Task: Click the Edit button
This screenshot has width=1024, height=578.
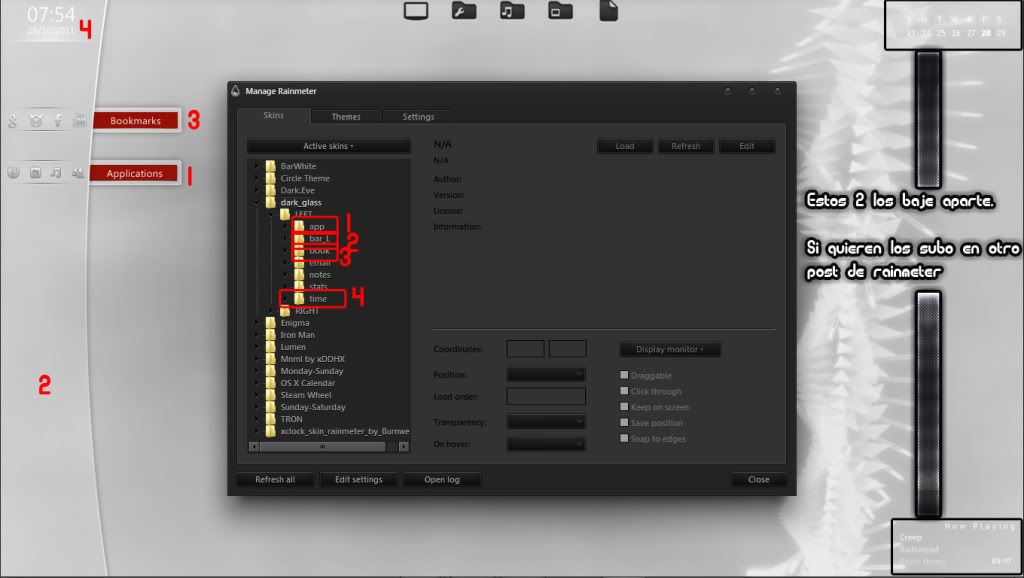Action: pyautogui.click(x=747, y=146)
